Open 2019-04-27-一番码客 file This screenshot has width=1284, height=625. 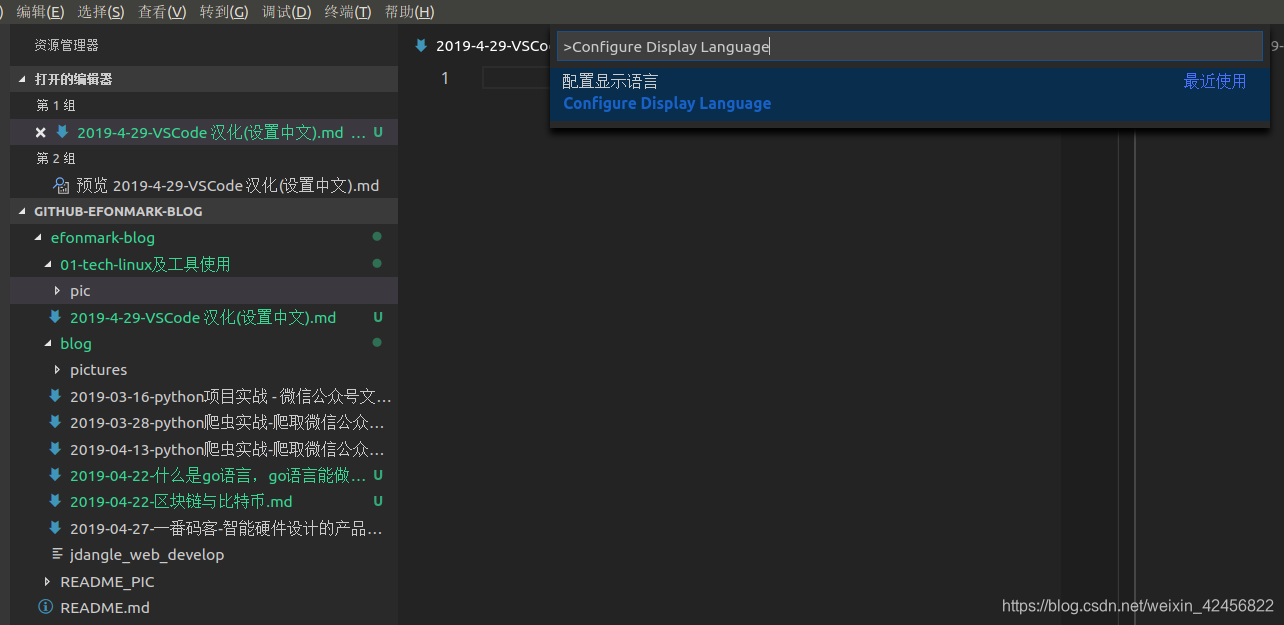(226, 528)
